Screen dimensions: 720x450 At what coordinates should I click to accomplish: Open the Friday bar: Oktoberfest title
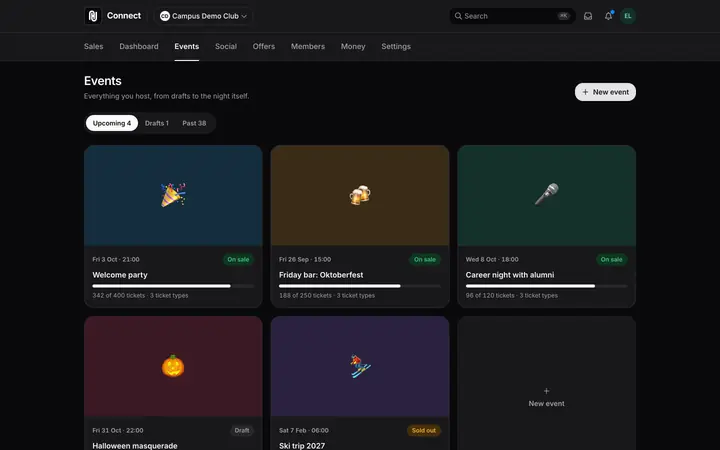(321, 275)
